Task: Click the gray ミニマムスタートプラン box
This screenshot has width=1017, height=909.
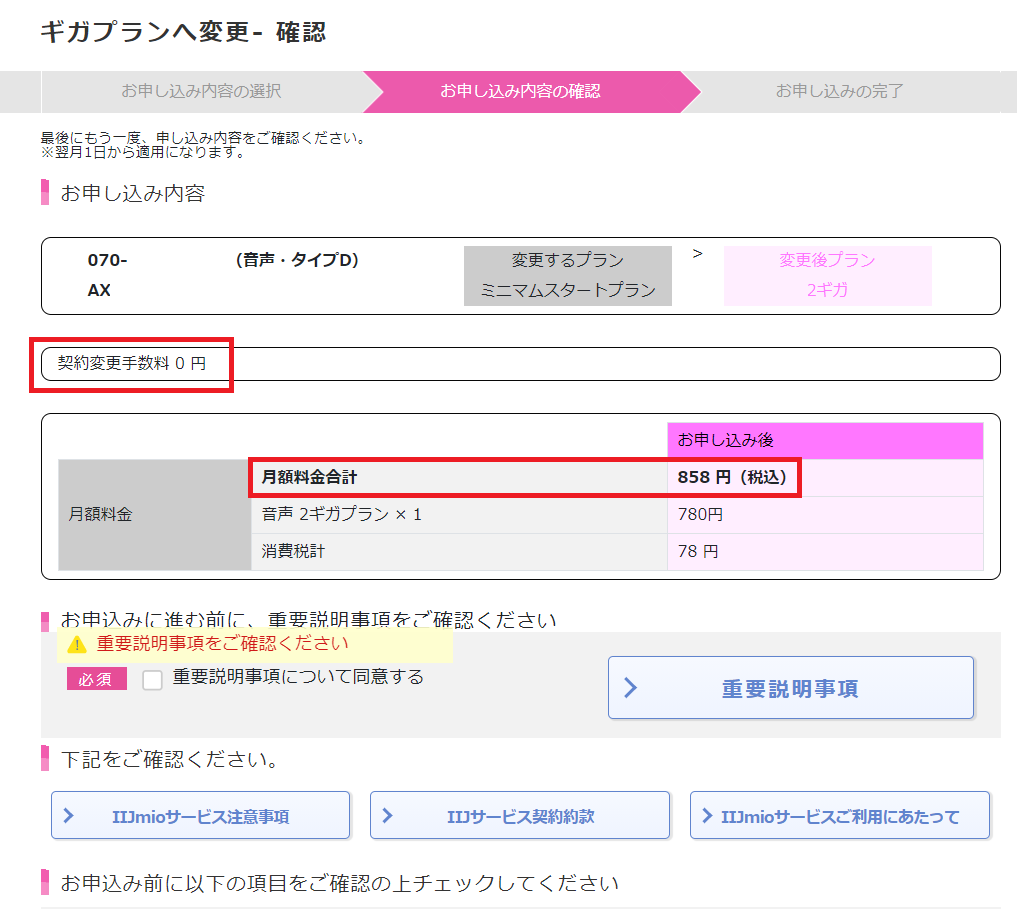Action: click(568, 276)
